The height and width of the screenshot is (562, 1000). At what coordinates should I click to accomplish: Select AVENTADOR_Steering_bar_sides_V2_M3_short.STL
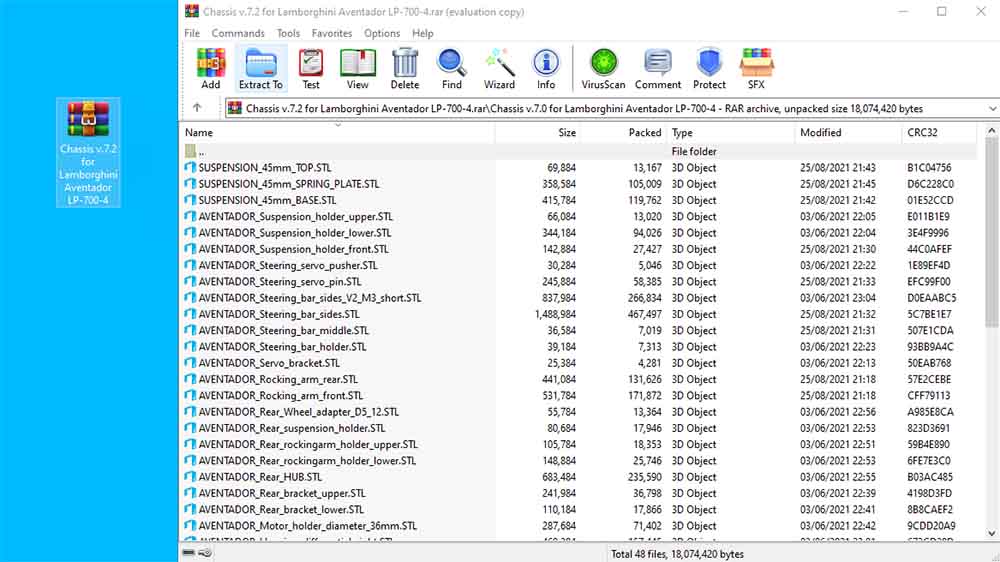click(309, 298)
